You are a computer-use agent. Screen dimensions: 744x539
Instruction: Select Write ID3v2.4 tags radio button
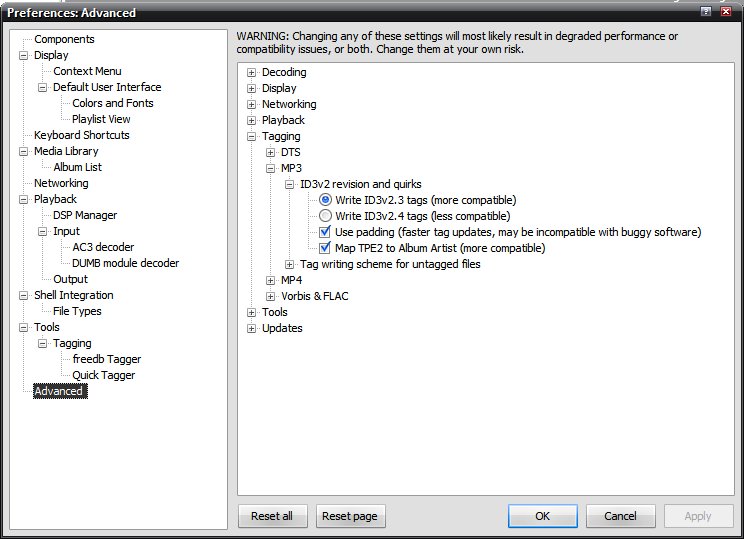pyautogui.click(x=325, y=216)
